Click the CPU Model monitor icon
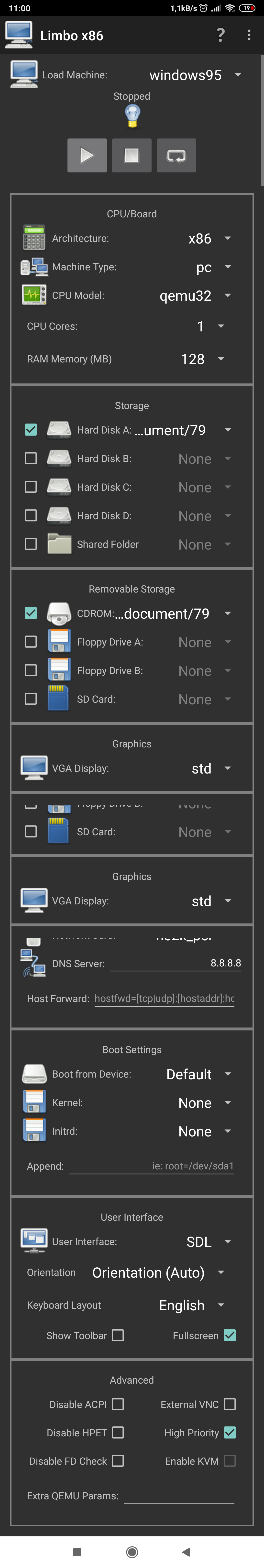Image resolution: width=264 pixels, height=1568 pixels. pos(34,295)
